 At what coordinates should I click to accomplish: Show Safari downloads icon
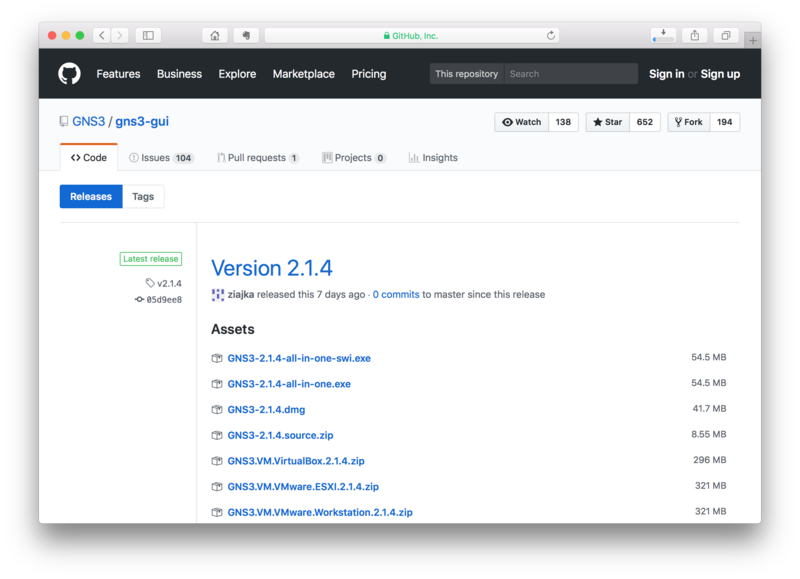point(663,35)
